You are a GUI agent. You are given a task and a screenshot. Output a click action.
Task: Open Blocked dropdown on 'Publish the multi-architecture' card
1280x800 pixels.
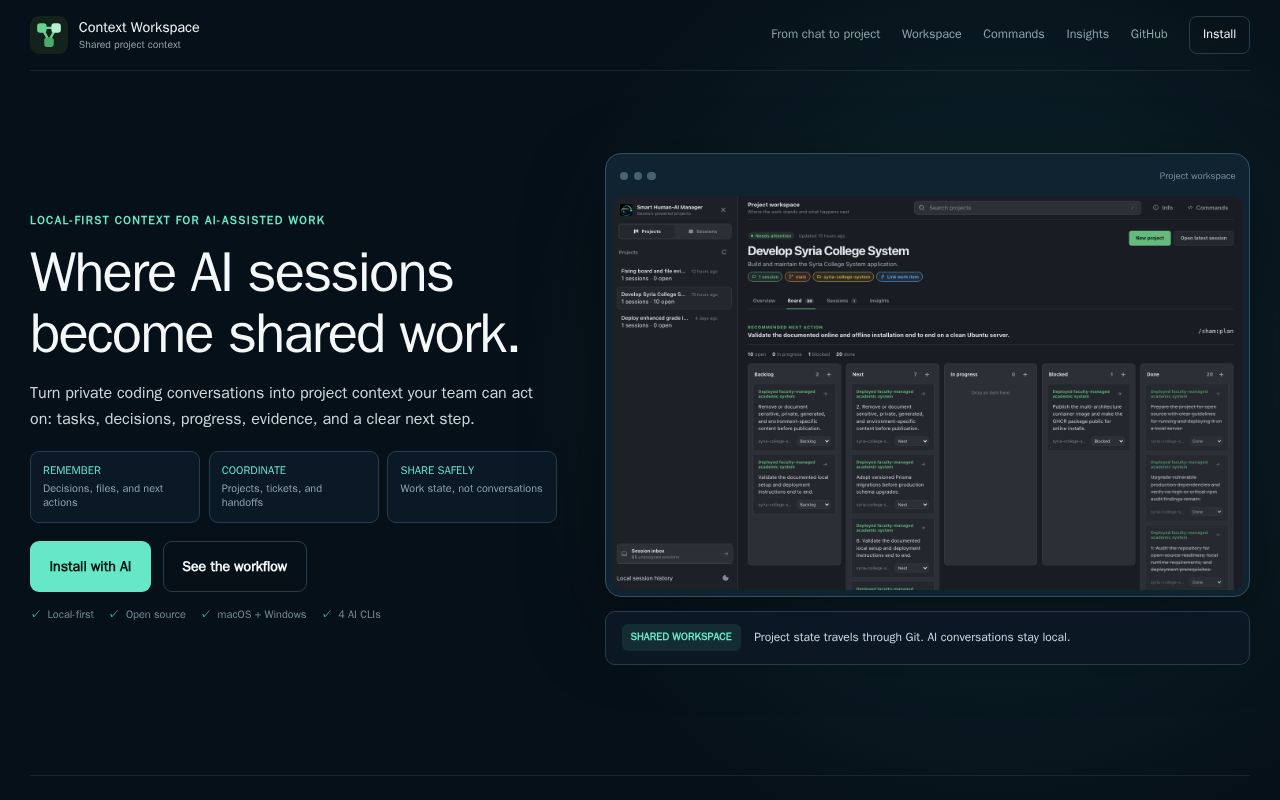[1108, 441]
